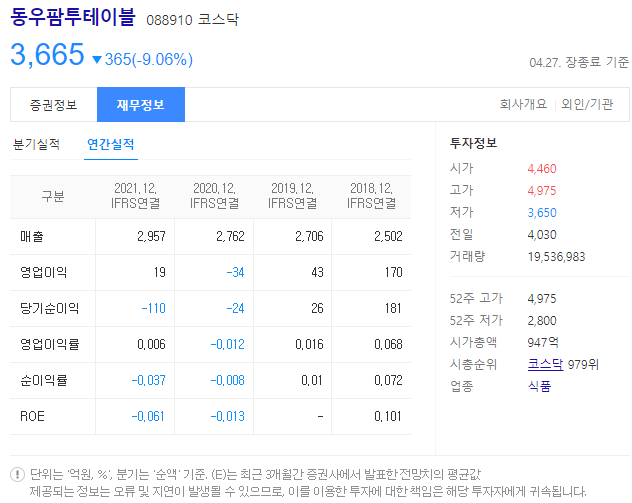The height and width of the screenshot is (503, 632).
Task: Click the 당기순이익 row label
Action: click(50, 308)
